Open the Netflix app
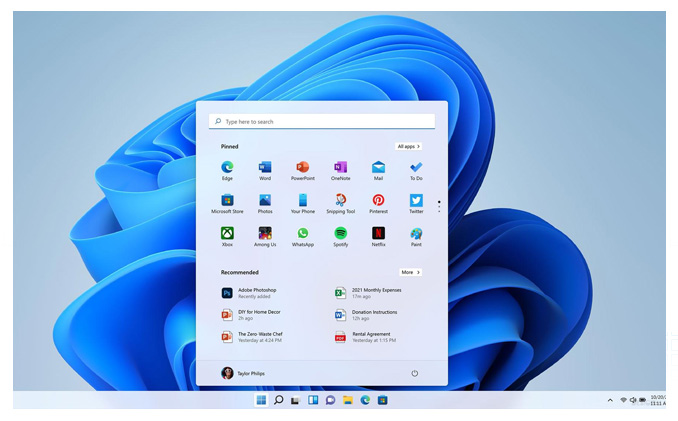 tap(378, 236)
